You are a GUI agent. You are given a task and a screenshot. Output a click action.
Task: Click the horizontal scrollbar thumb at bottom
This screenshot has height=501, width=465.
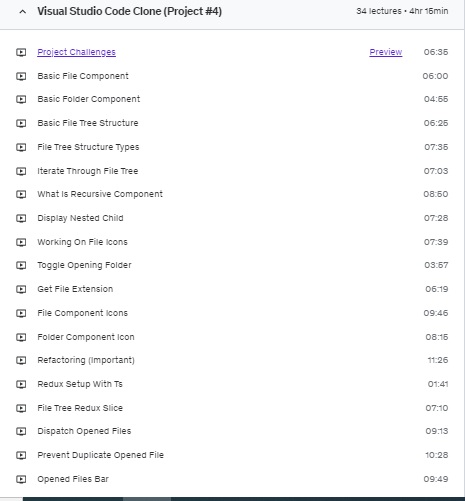tap(147, 499)
